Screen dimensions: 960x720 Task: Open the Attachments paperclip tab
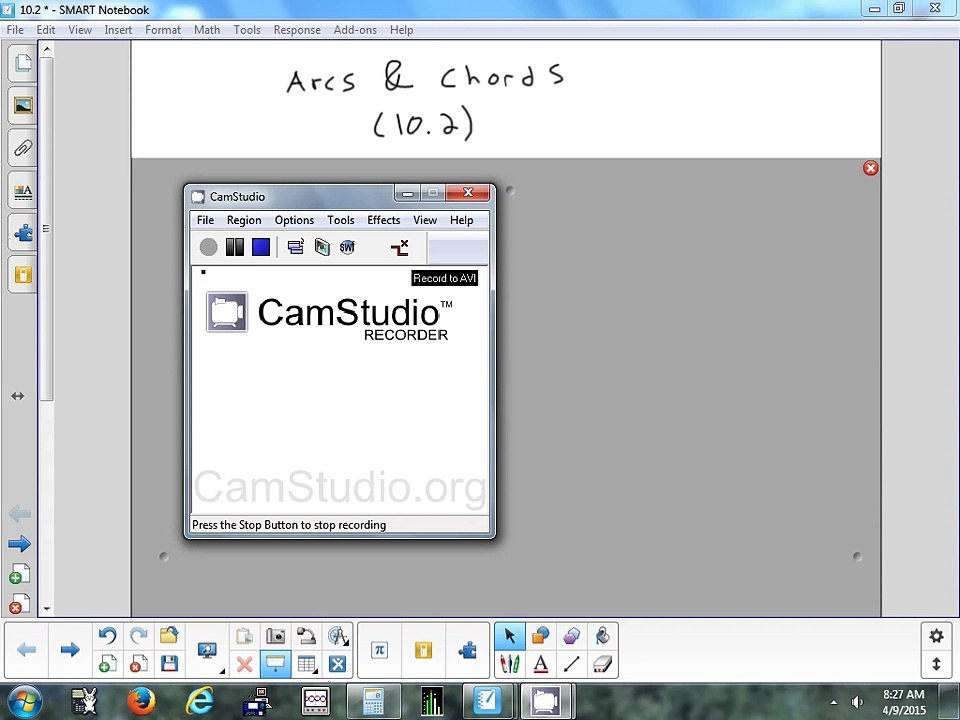23,148
